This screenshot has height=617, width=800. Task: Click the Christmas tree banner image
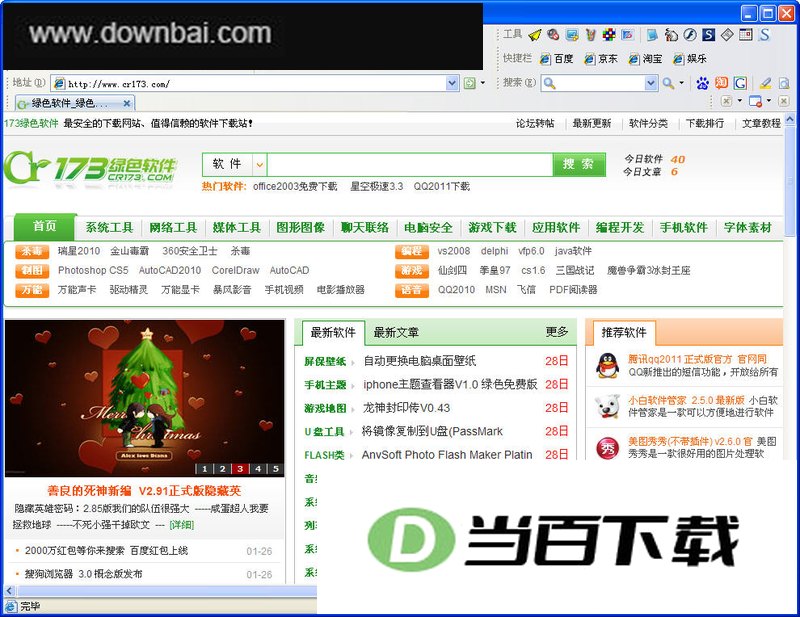pos(144,398)
